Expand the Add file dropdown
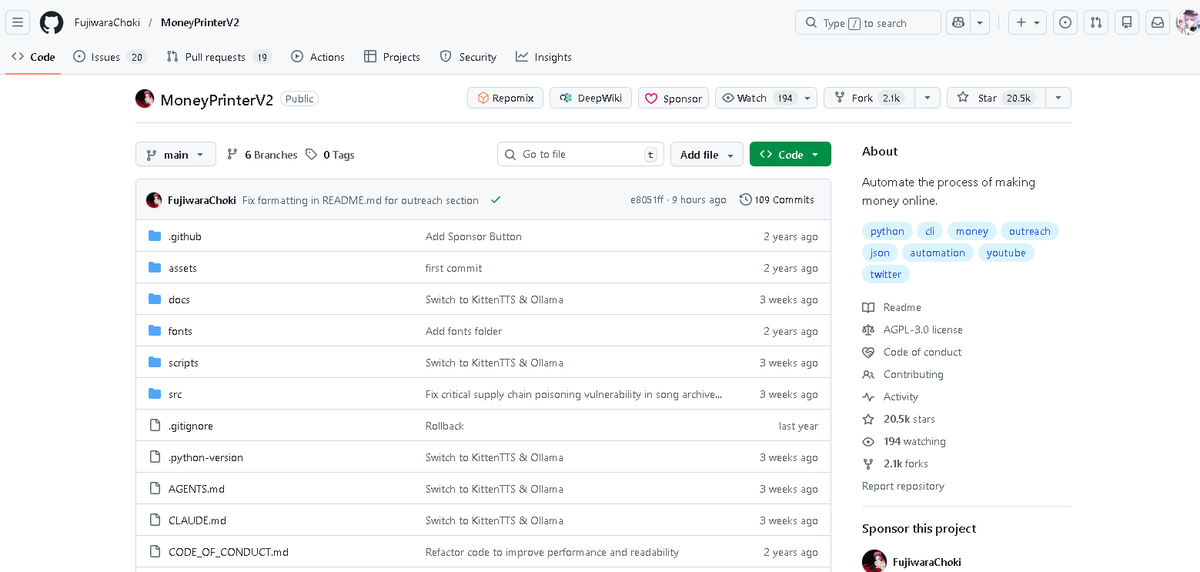This screenshot has width=1200, height=572. pyautogui.click(x=707, y=155)
